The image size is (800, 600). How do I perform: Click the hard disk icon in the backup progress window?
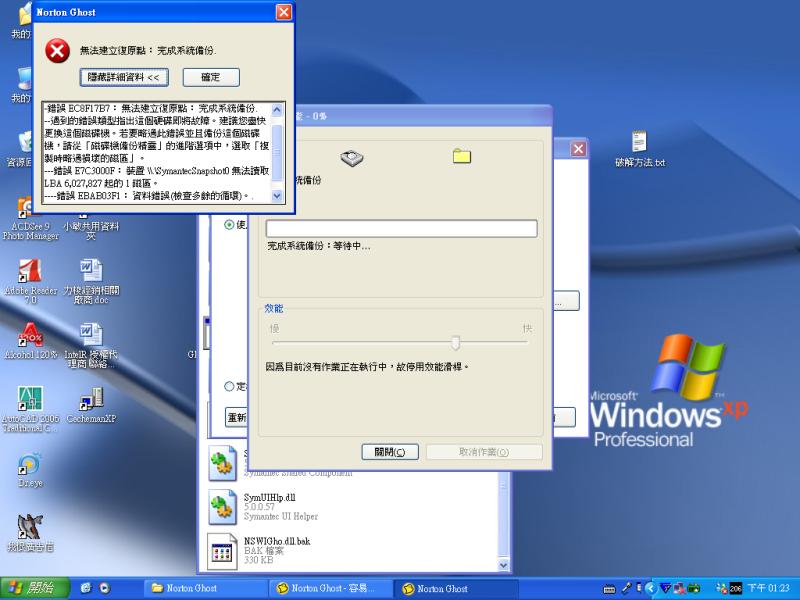[352, 158]
